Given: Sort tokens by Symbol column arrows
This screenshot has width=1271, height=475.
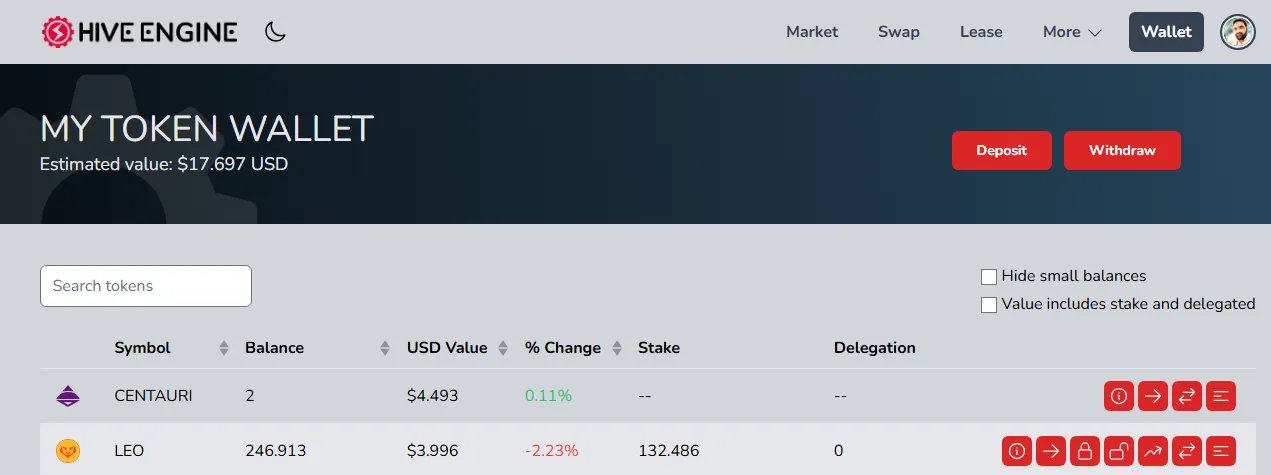Looking at the screenshot, I should point(224,348).
